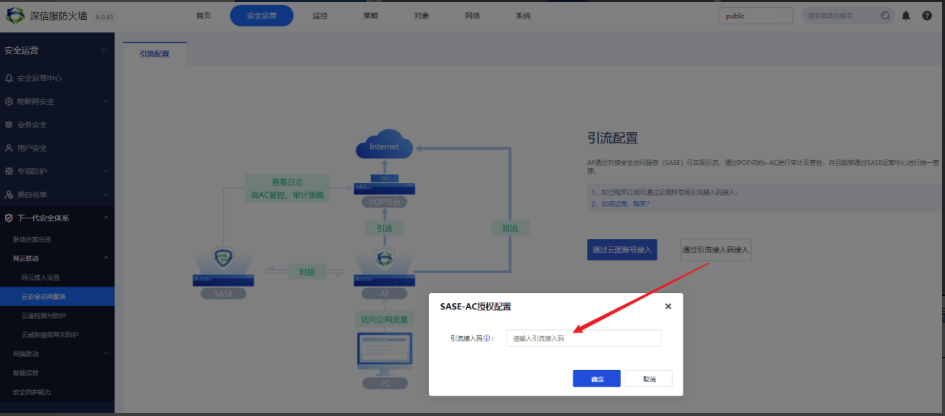Open the help question mark icon

click(927, 16)
